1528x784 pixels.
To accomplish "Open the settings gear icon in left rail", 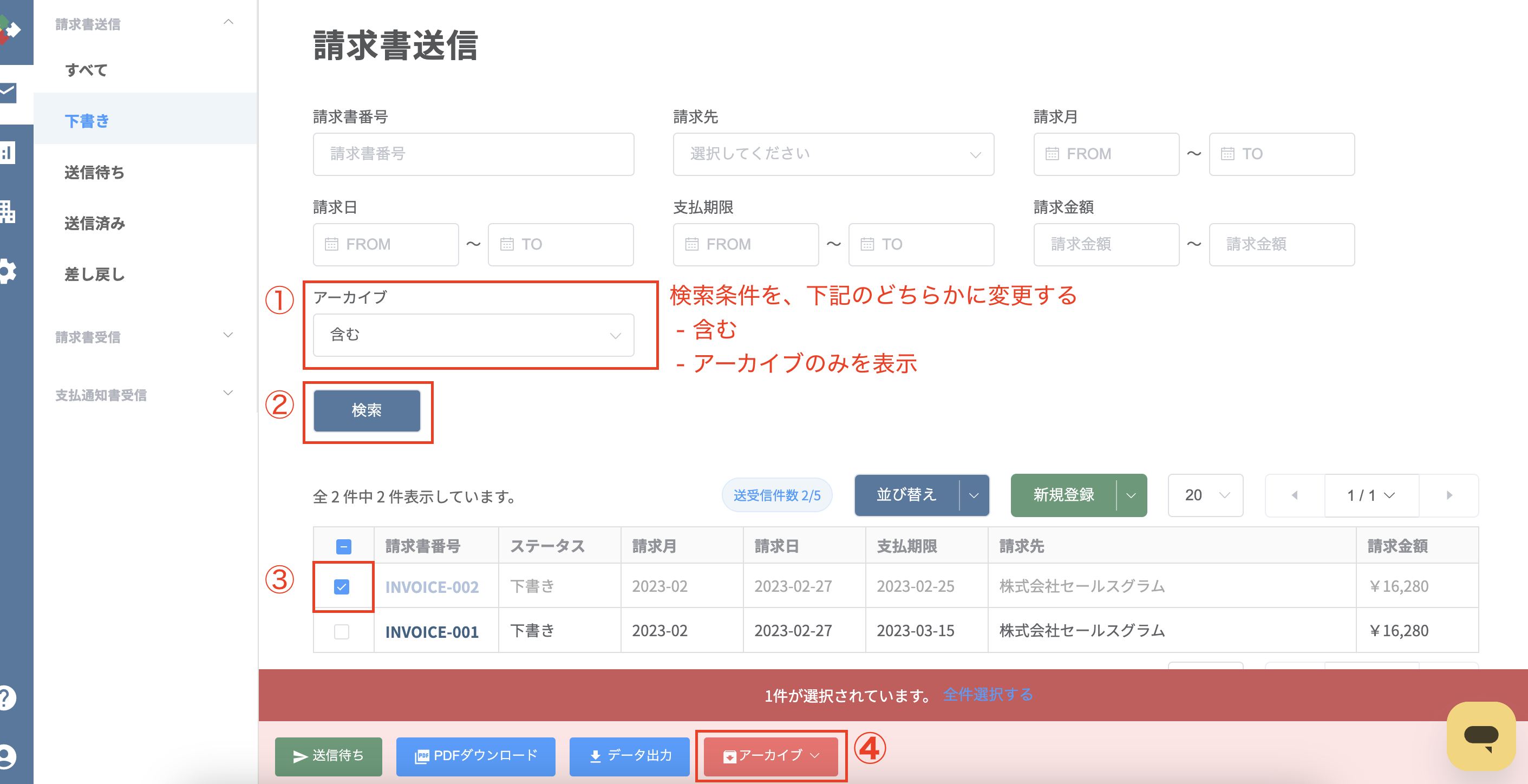I will 8,271.
